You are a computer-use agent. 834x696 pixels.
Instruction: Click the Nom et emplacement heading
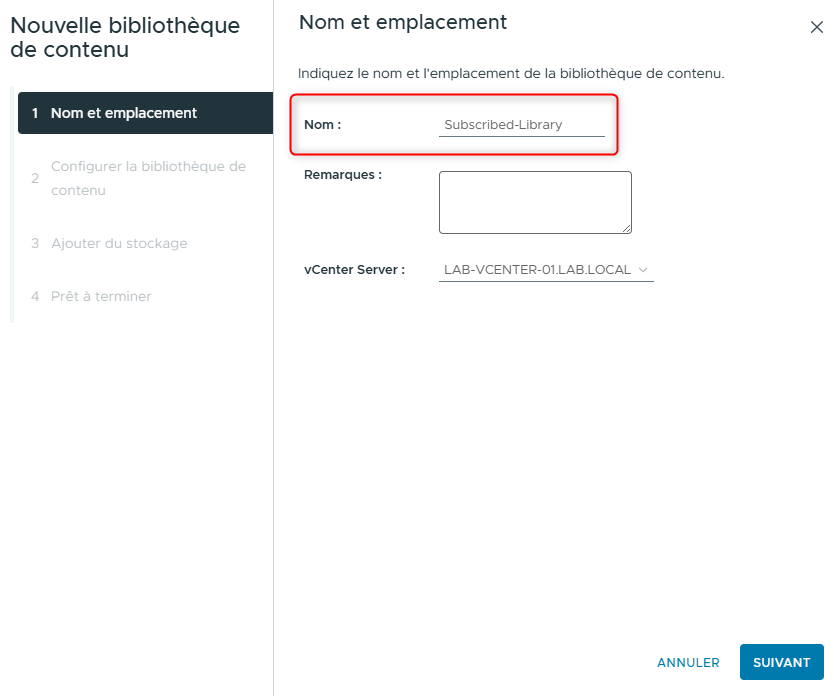tap(402, 22)
